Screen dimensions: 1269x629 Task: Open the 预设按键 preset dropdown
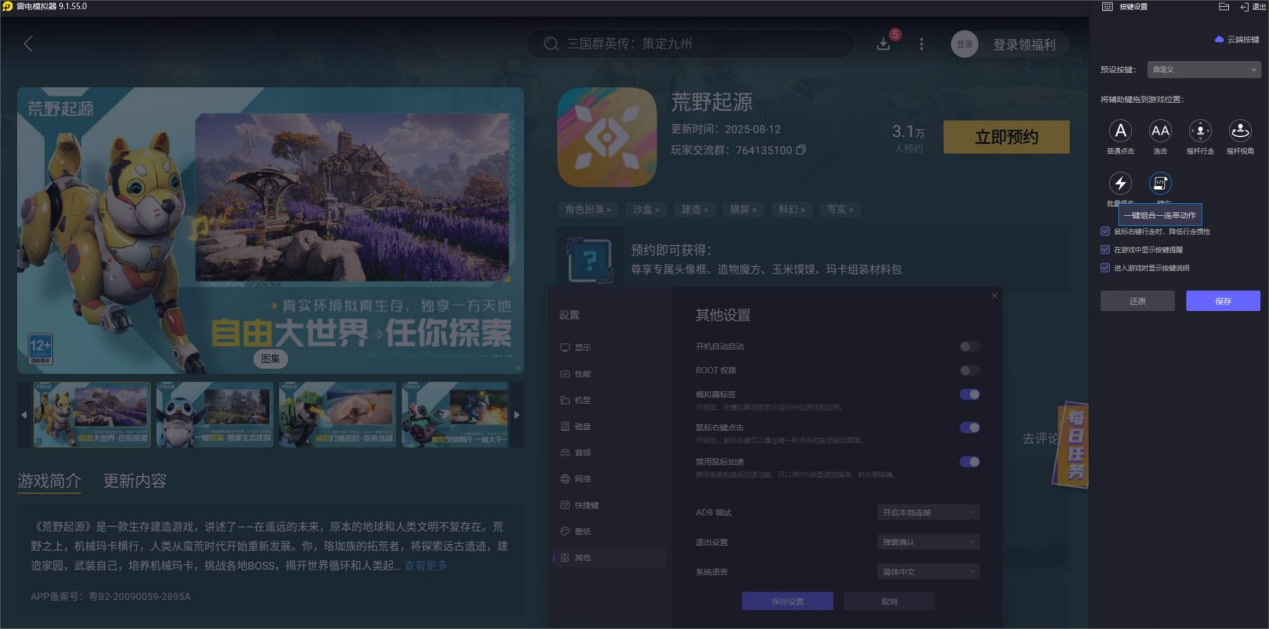[1203, 69]
